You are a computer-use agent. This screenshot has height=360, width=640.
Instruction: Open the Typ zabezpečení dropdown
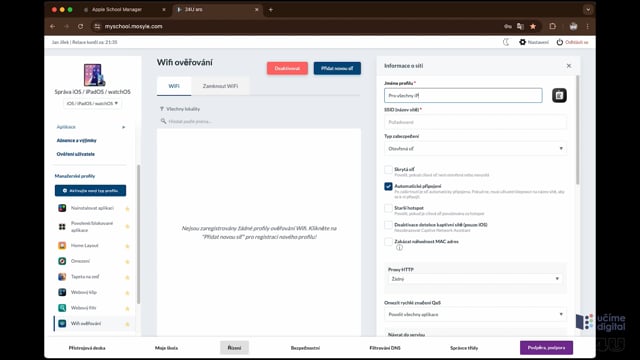pyautogui.click(x=475, y=149)
